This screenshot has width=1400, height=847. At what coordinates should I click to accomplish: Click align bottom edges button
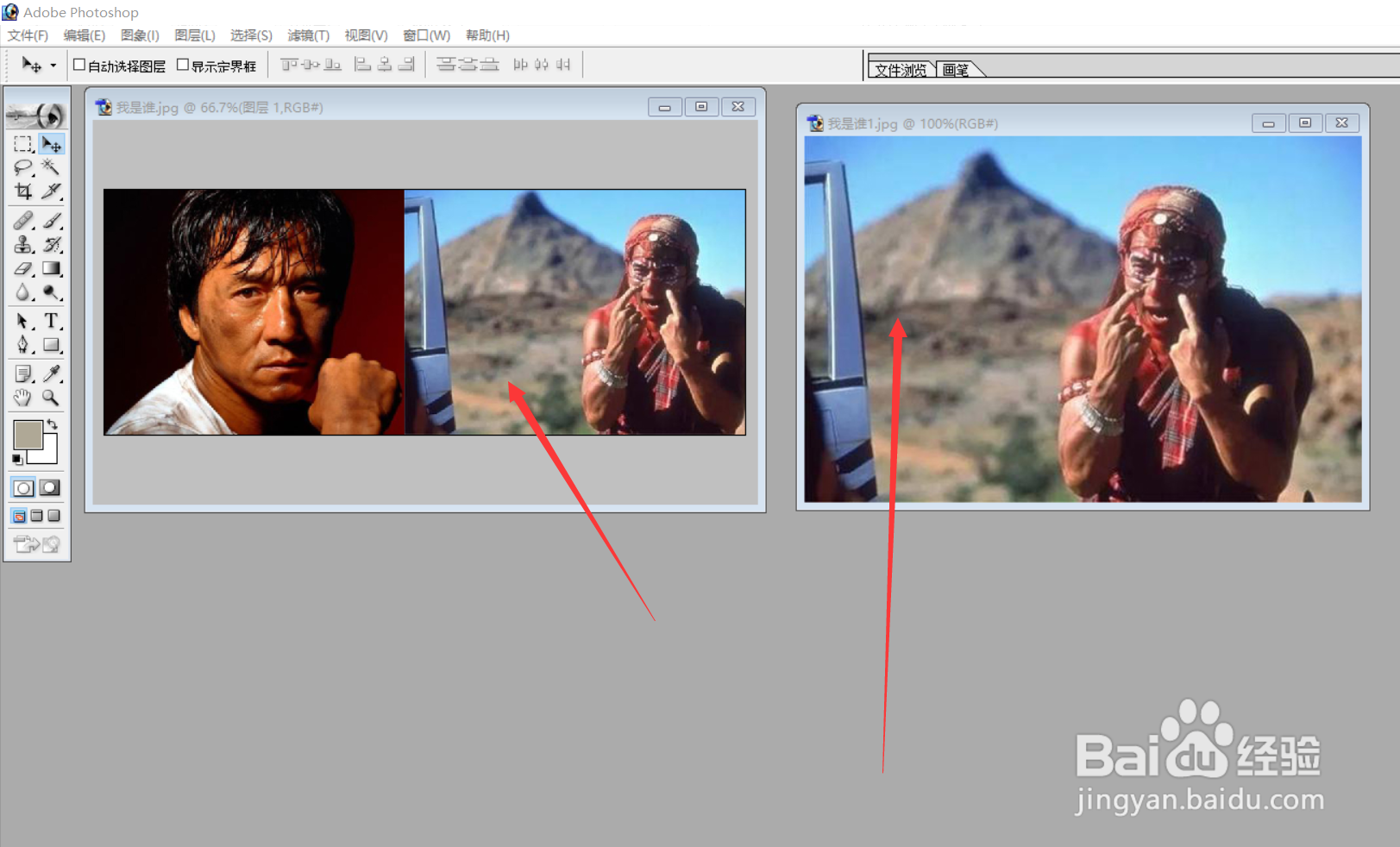point(332,65)
